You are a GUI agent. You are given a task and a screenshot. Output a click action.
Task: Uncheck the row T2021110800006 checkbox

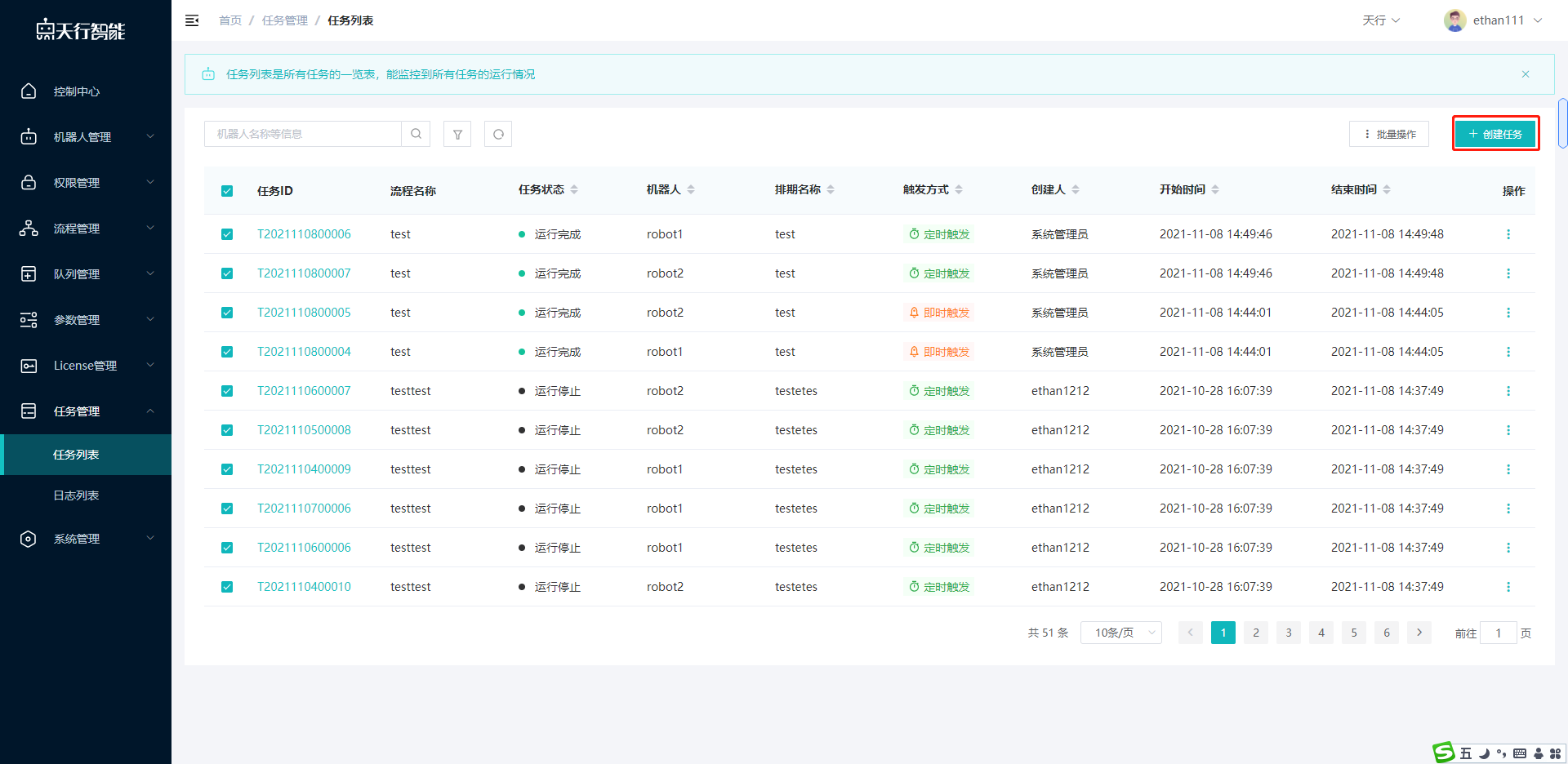[x=227, y=234]
